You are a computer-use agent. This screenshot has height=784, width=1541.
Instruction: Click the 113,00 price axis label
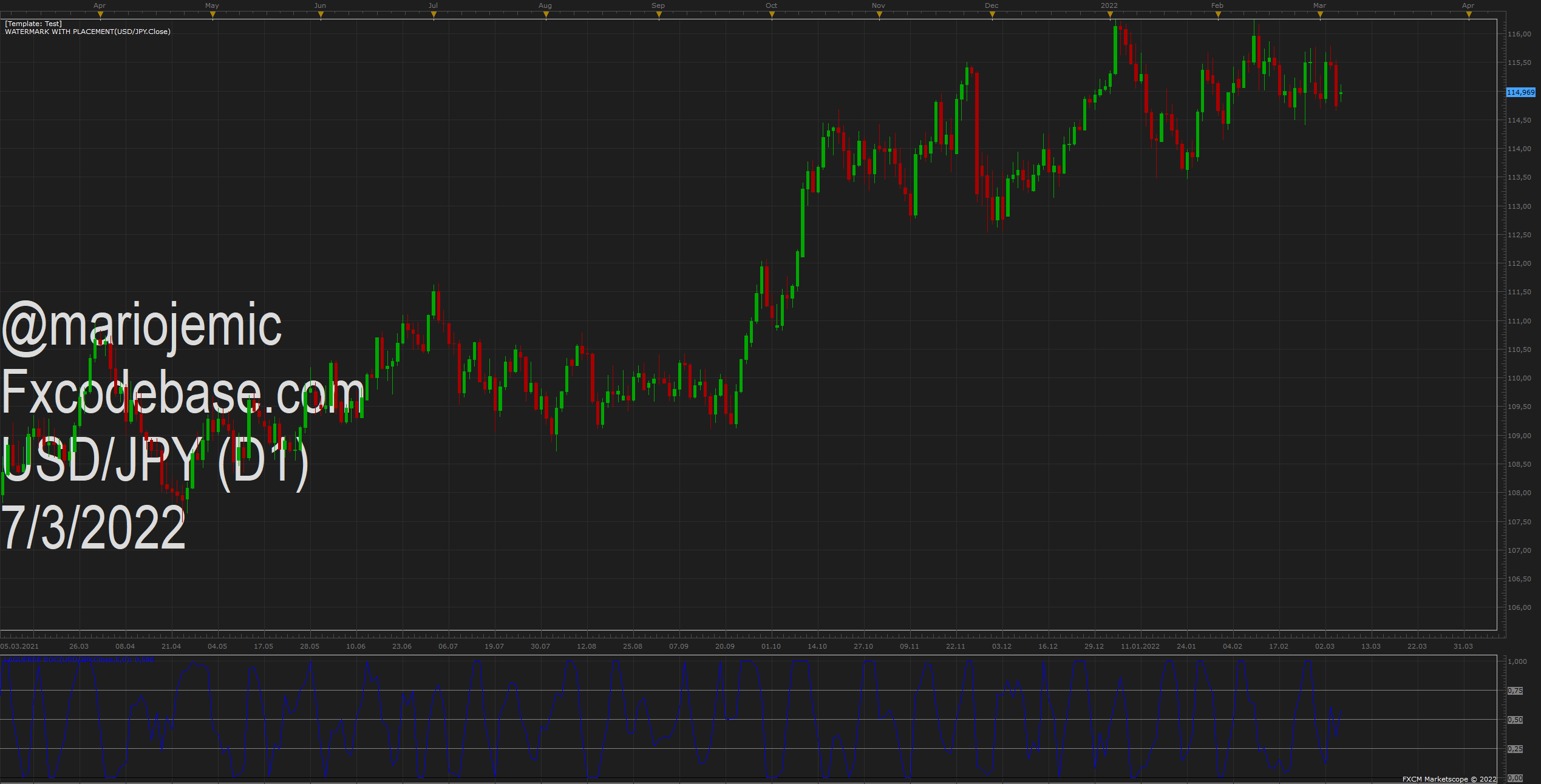coord(1519,206)
